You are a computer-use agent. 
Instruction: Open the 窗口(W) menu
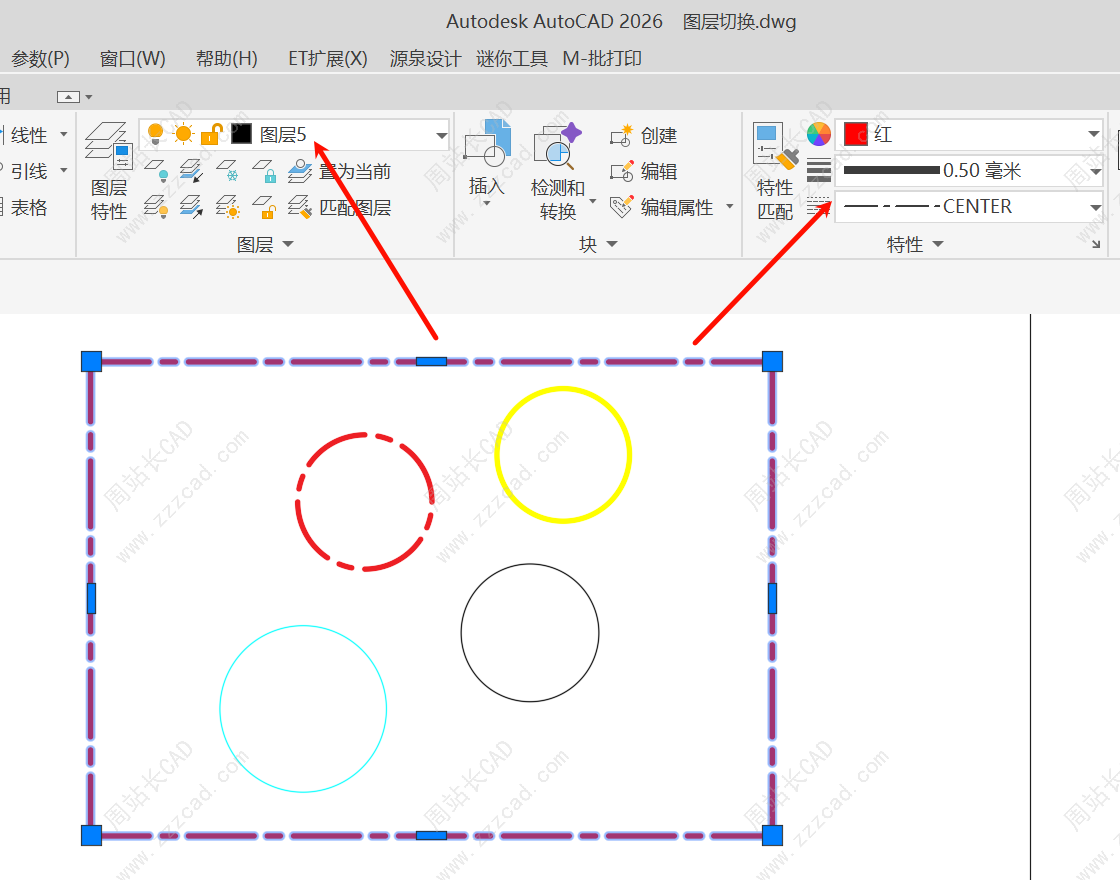132,59
